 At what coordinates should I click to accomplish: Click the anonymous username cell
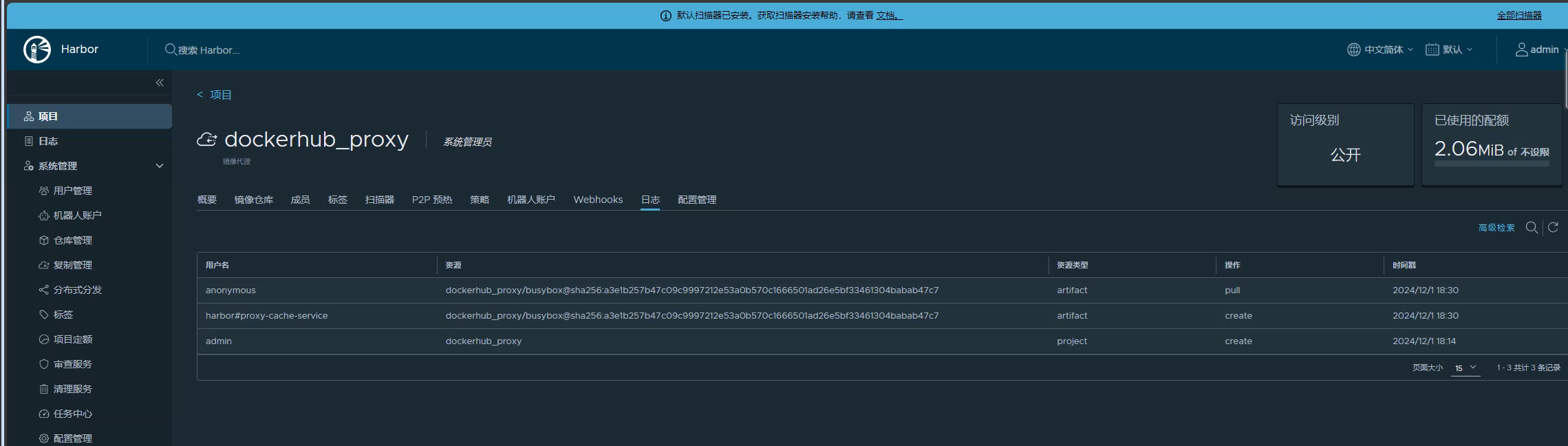tap(230, 290)
